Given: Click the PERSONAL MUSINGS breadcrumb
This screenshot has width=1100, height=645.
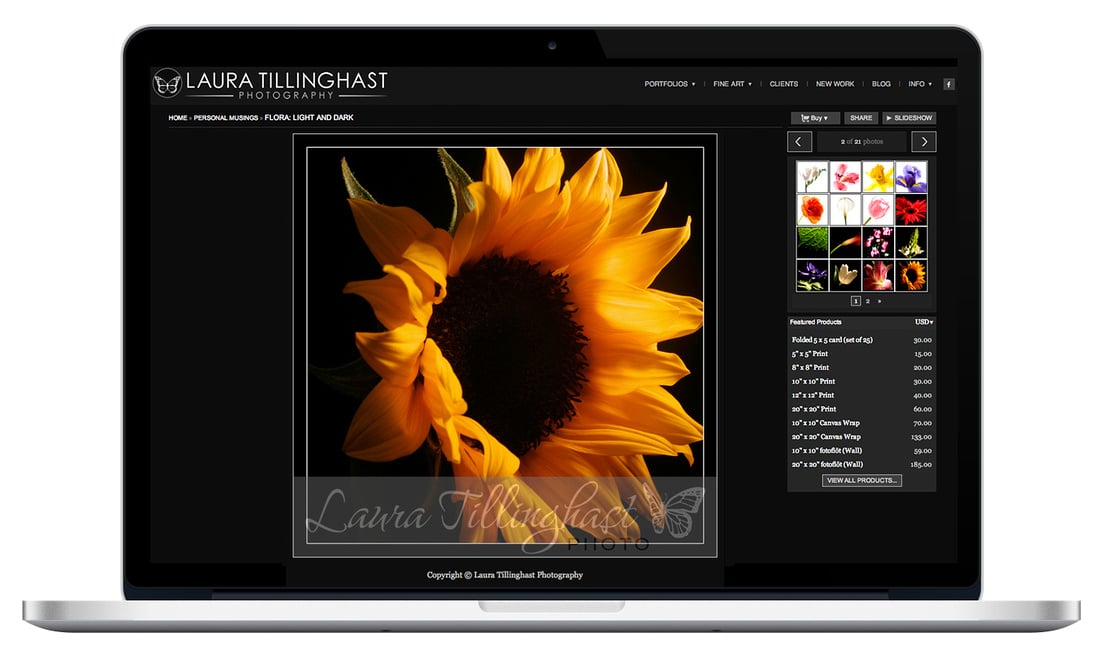Looking at the screenshot, I should (226, 118).
